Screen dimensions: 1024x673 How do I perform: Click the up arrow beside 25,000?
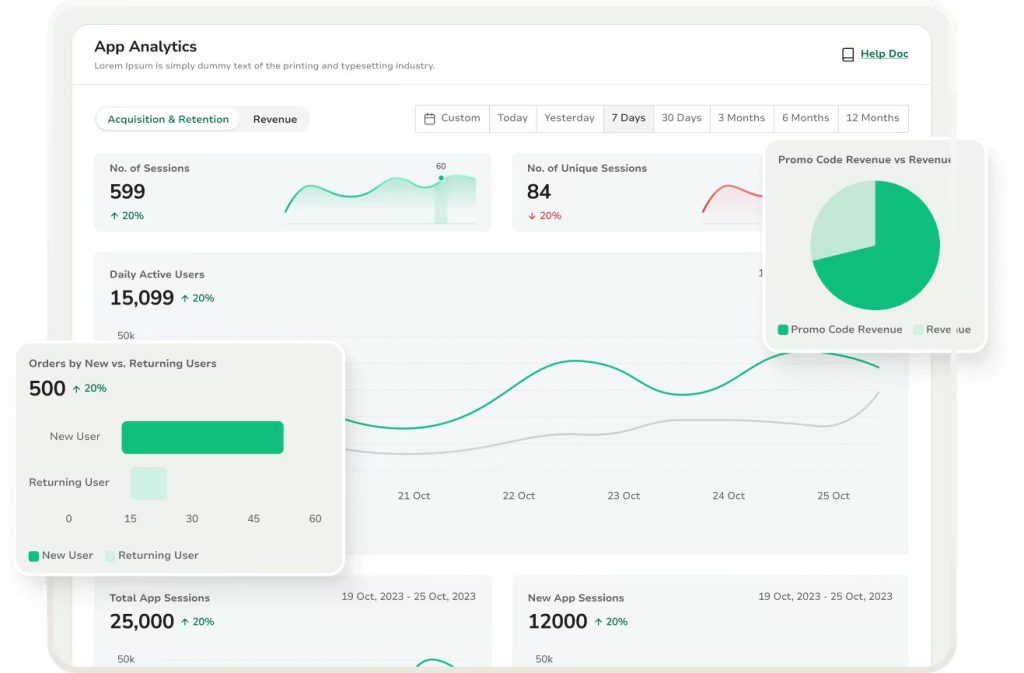(184, 622)
